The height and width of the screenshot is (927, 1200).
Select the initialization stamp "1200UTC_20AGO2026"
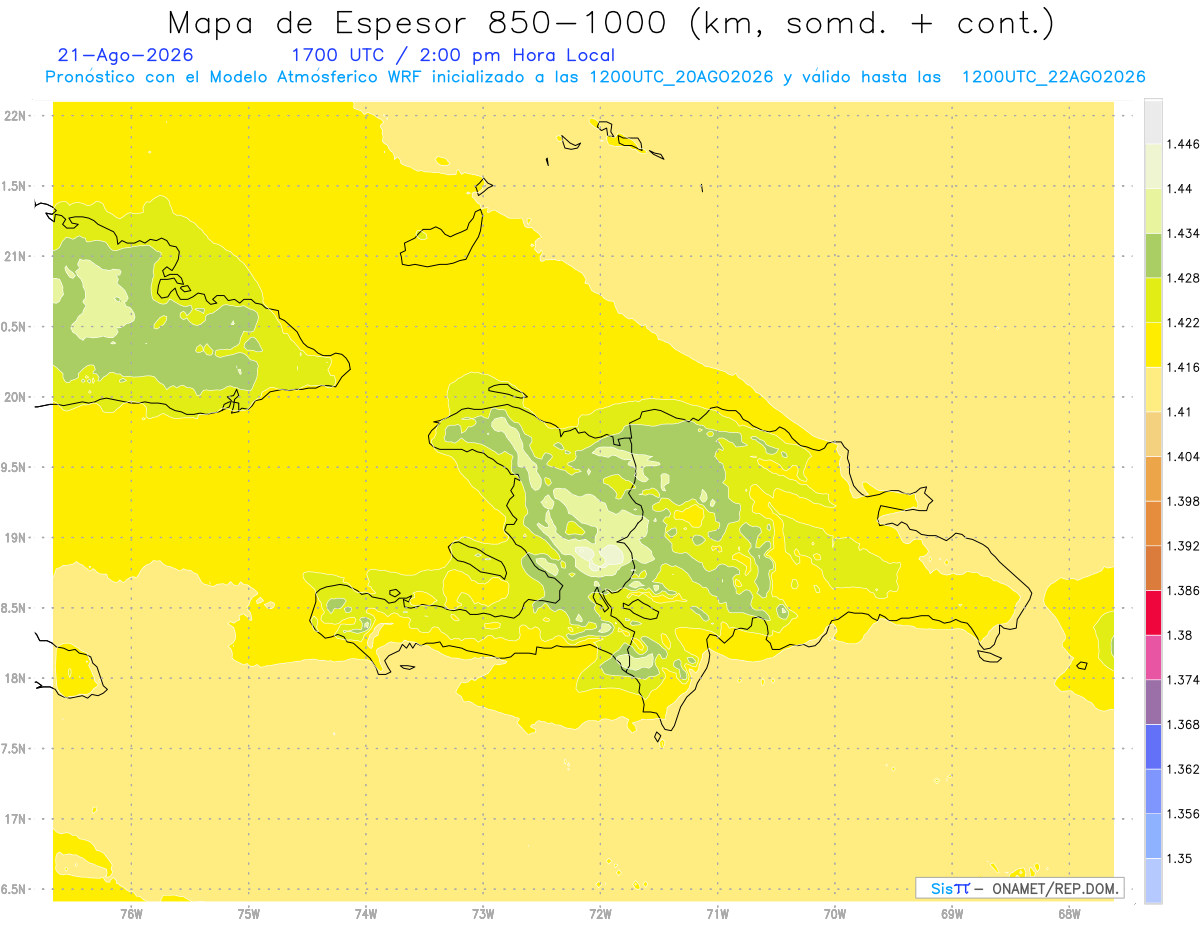pos(681,77)
